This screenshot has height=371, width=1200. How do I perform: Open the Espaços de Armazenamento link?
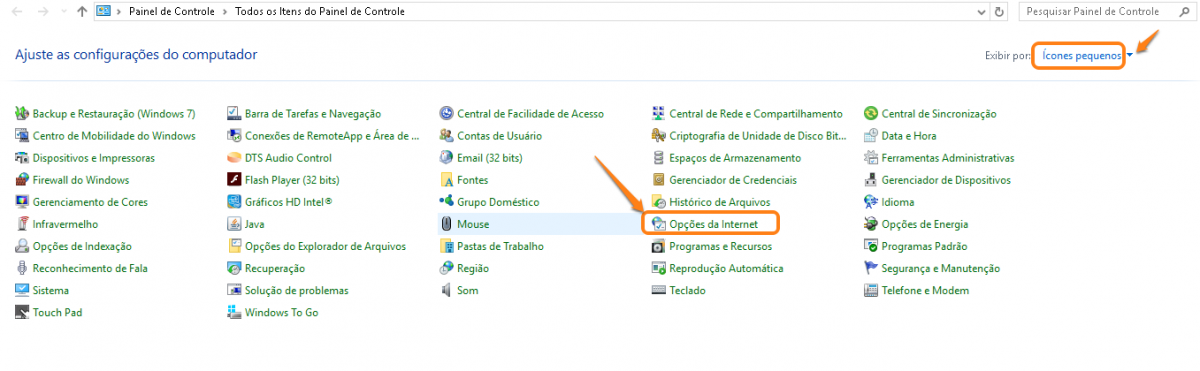735,158
